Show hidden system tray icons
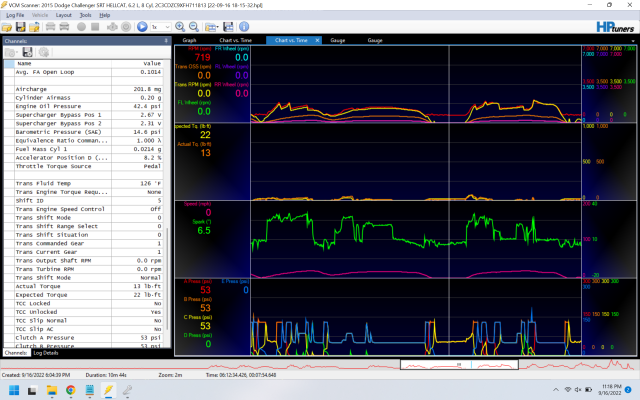Viewport: 640px width, 400px height. pos(556,390)
